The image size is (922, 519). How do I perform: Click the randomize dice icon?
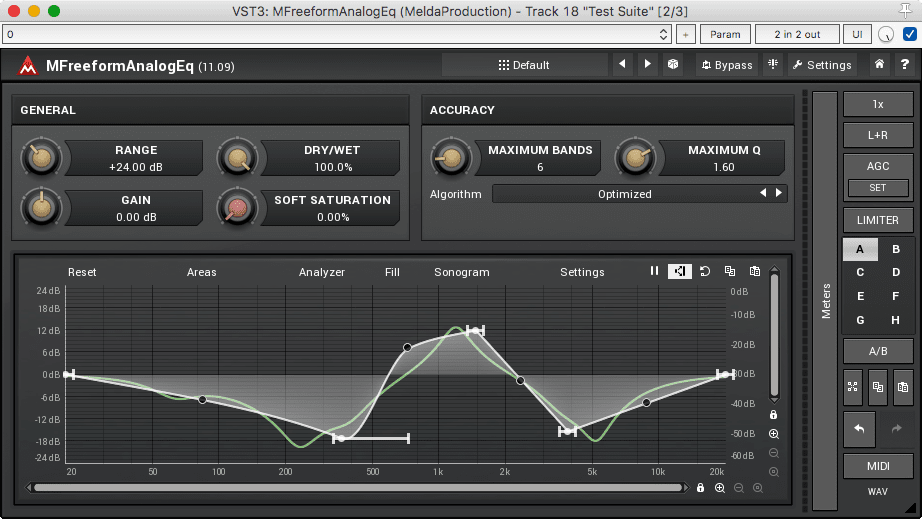click(673, 65)
